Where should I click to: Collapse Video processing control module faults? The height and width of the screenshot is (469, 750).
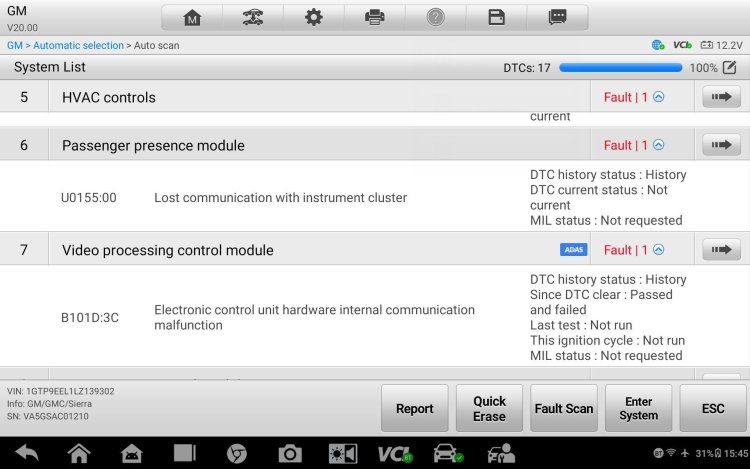(659, 250)
